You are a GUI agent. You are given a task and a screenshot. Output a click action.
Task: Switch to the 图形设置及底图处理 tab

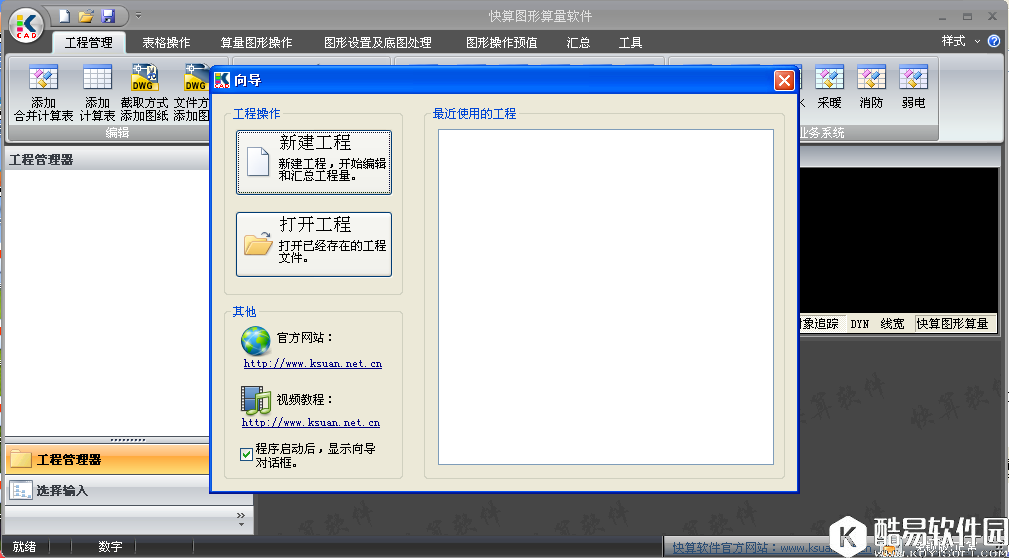(378, 42)
